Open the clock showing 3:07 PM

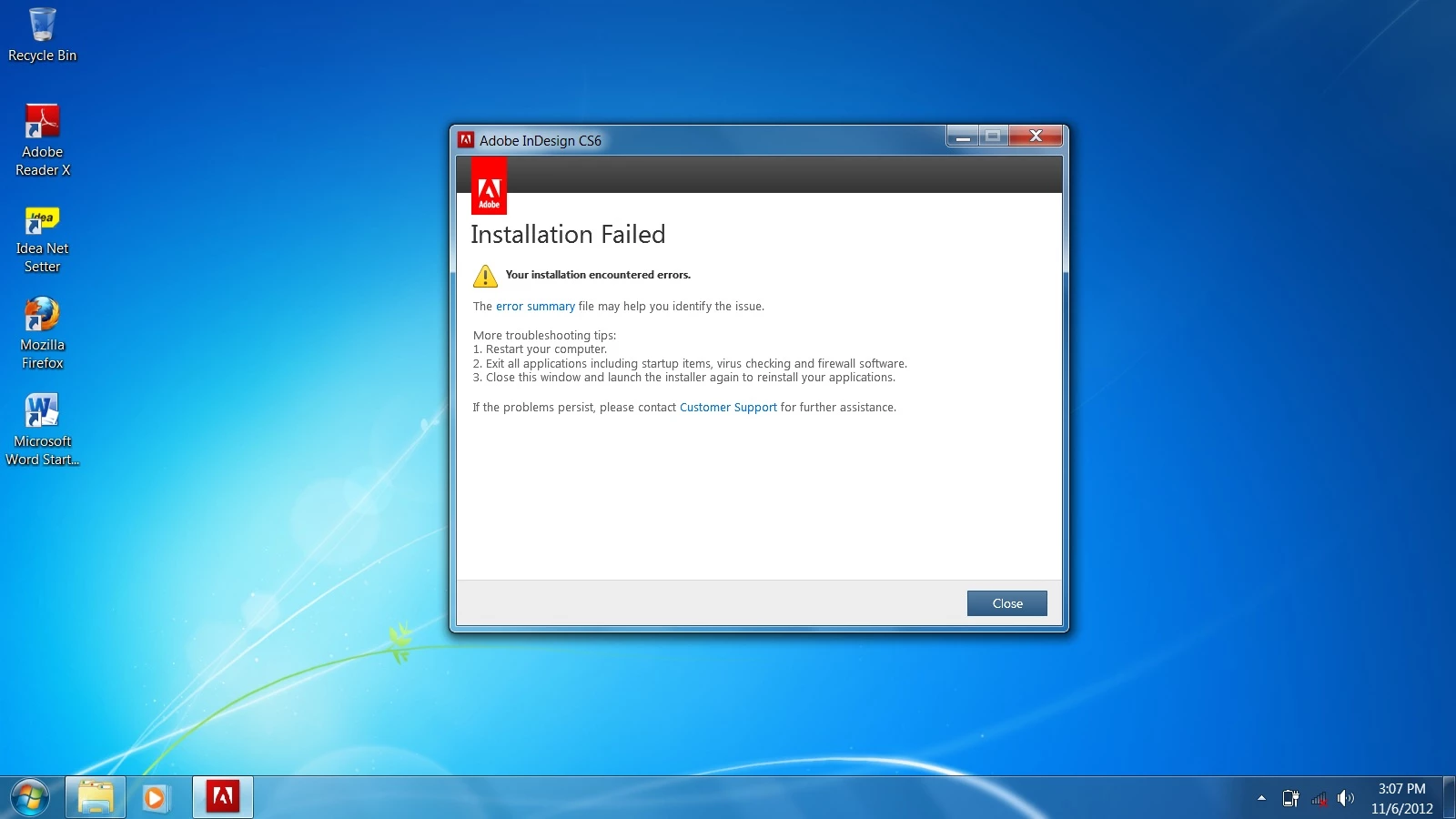[x=1401, y=798]
